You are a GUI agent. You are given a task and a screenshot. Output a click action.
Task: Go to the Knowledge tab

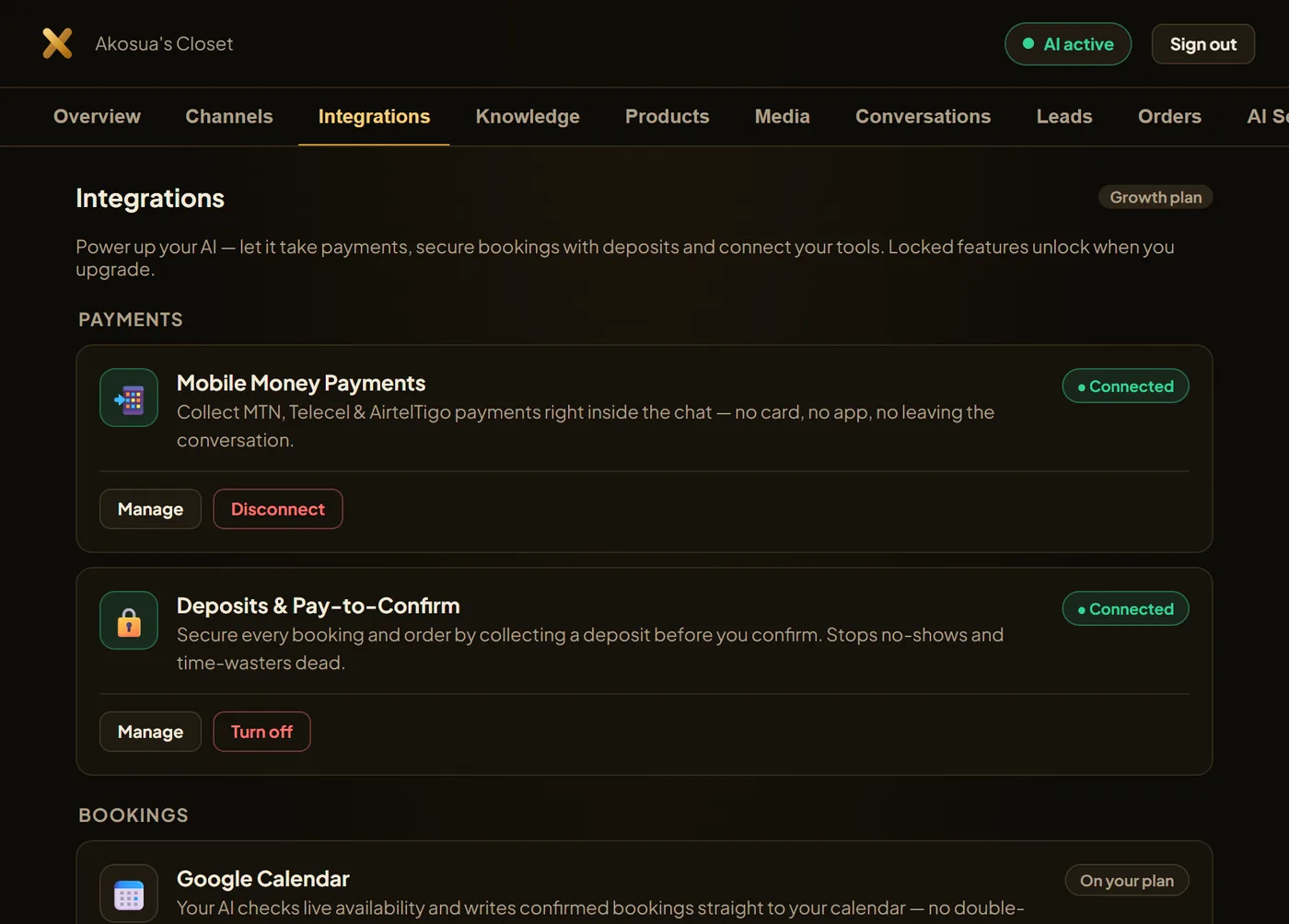[x=528, y=117]
